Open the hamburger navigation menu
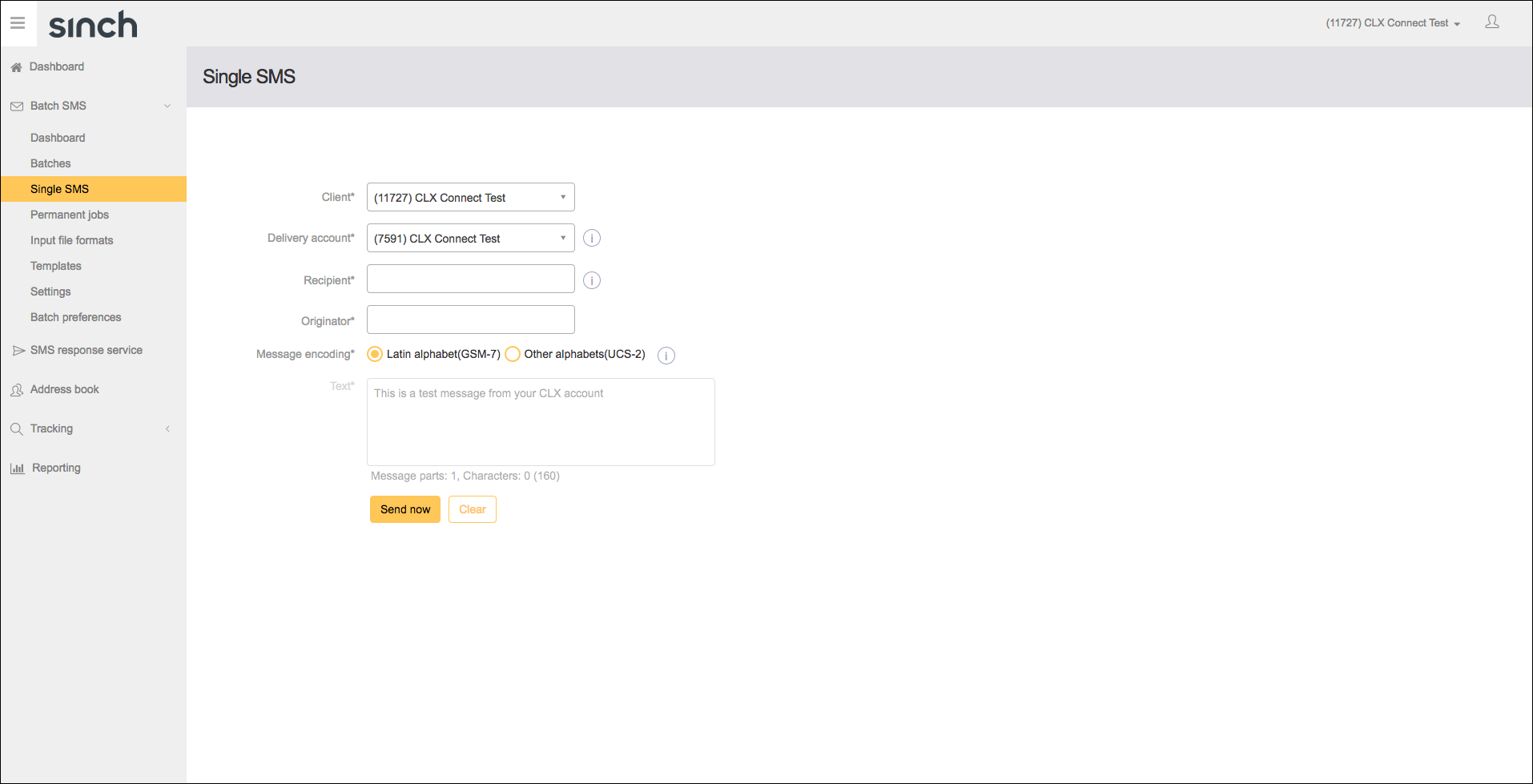 (18, 23)
